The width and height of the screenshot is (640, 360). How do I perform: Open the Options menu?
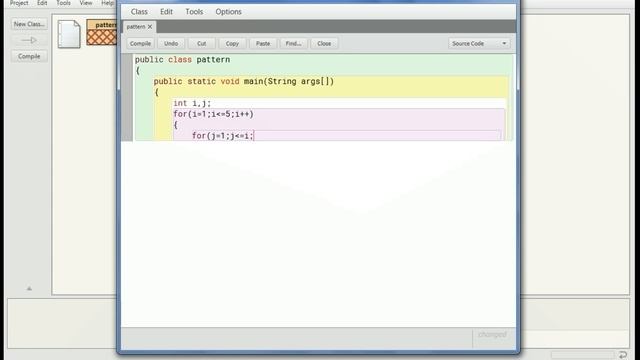229,12
